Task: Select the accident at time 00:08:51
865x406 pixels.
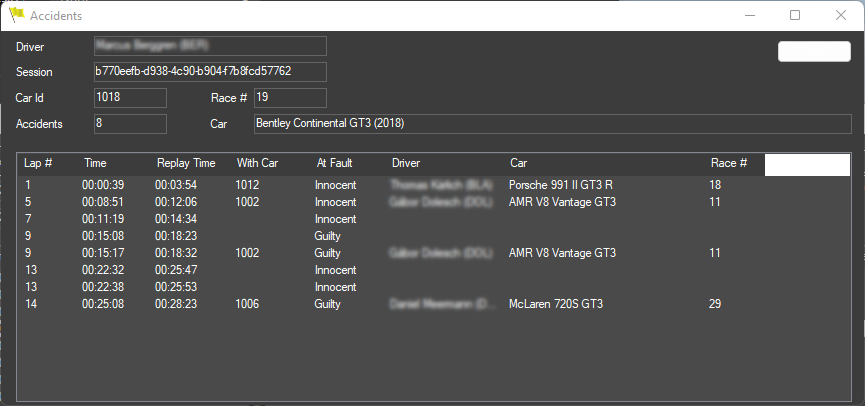Action: pos(103,202)
